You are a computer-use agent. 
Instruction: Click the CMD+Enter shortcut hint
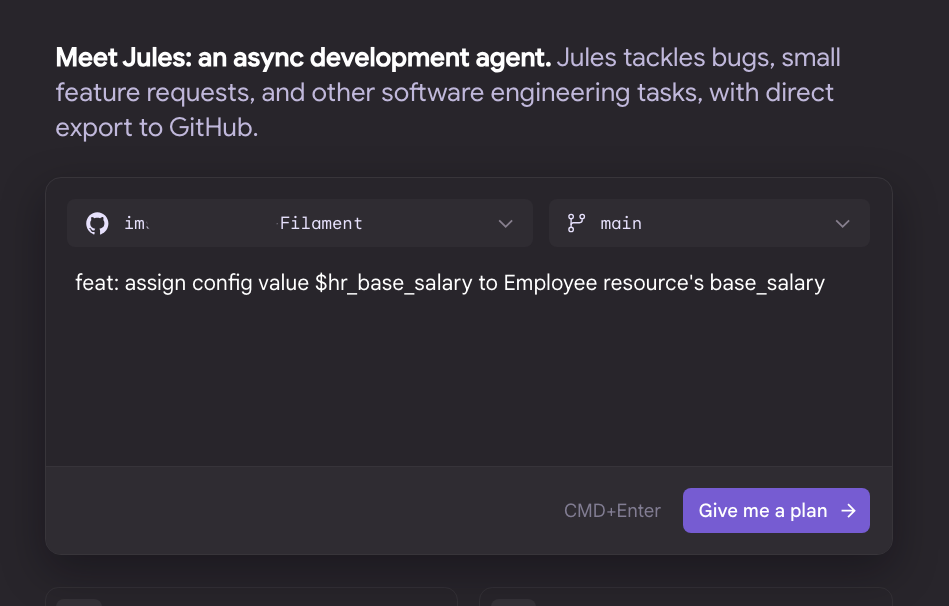coord(612,511)
